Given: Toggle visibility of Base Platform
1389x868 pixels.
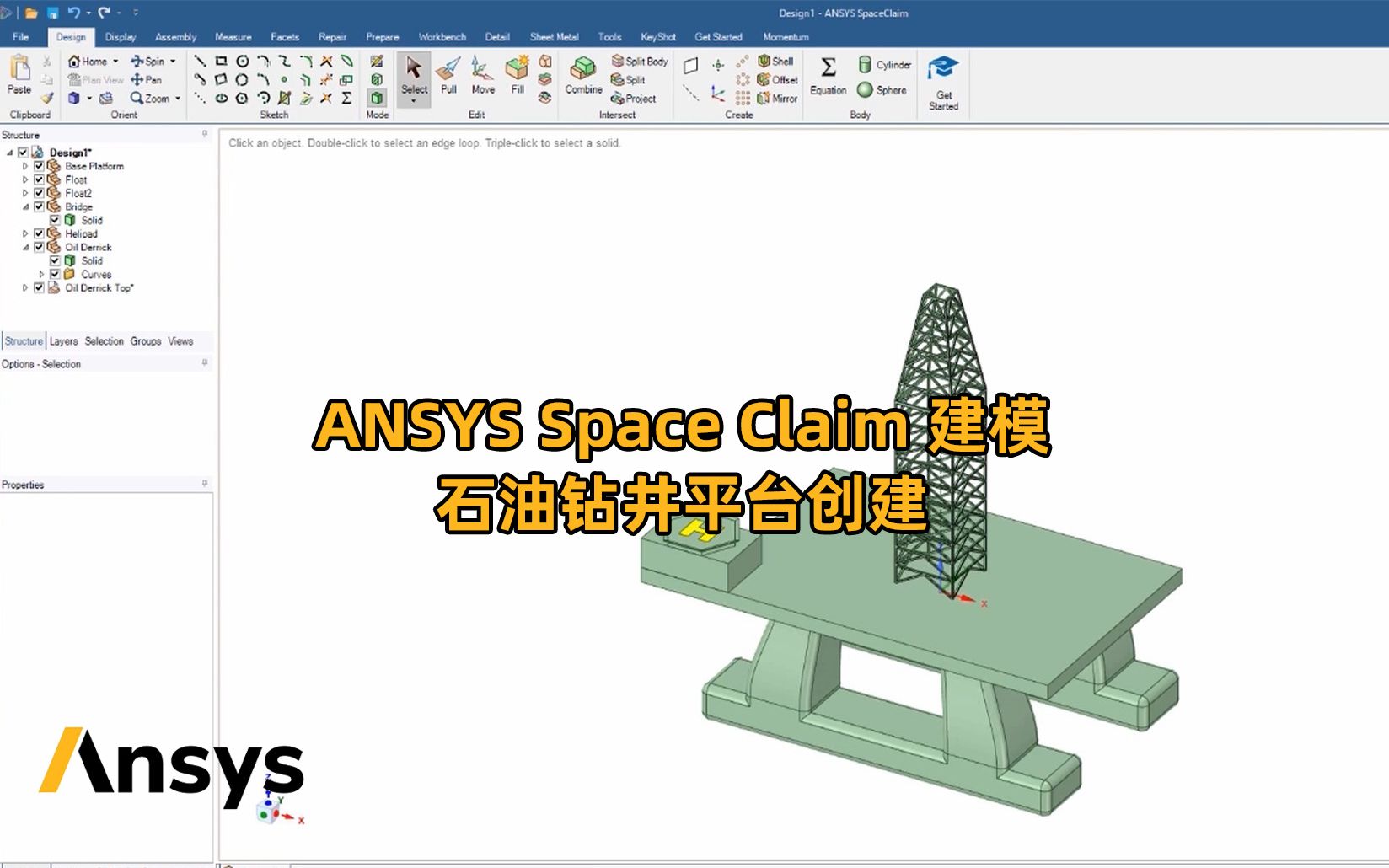Looking at the screenshot, I should 39,166.
